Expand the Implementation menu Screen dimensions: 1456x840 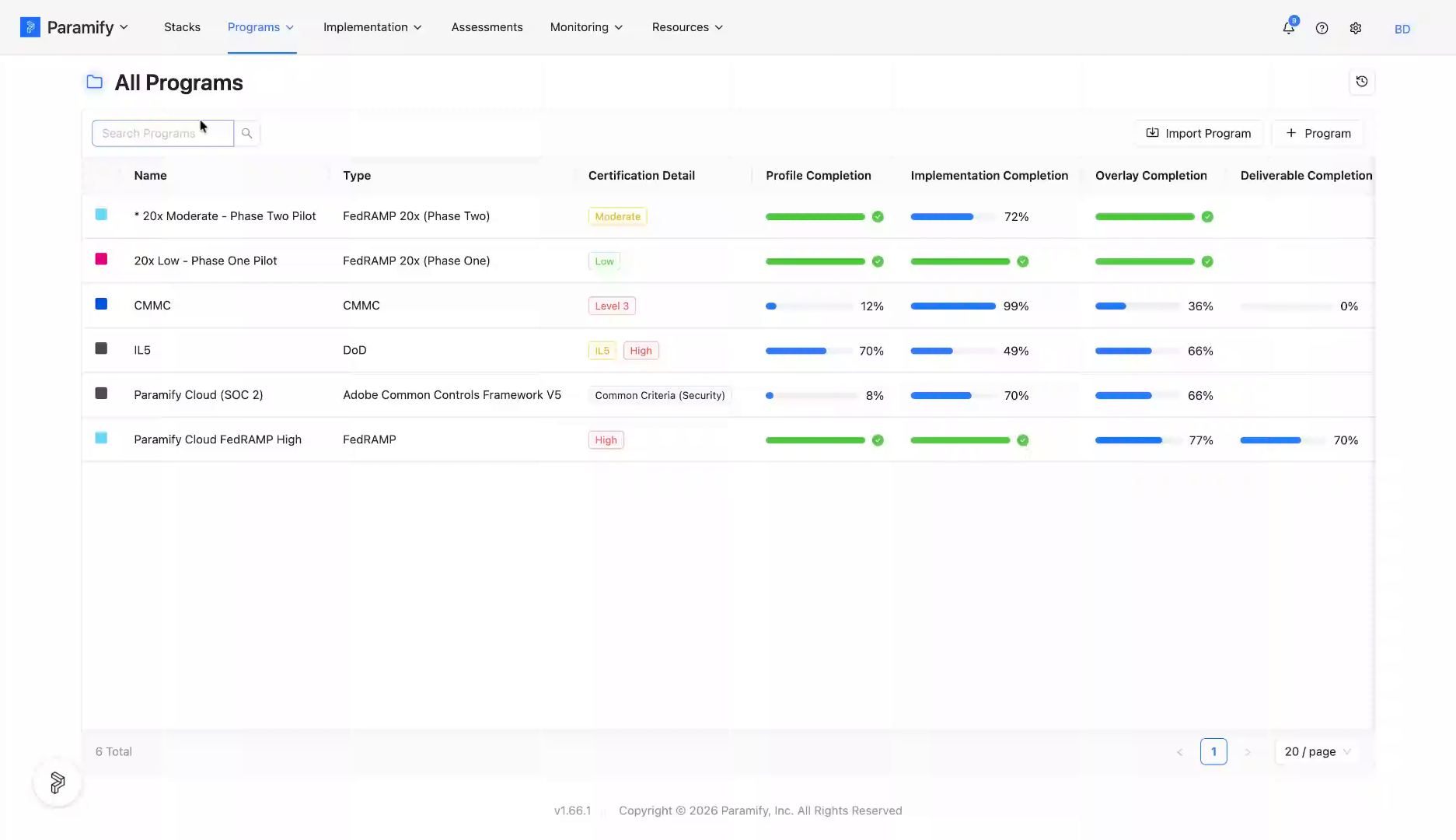tap(372, 27)
